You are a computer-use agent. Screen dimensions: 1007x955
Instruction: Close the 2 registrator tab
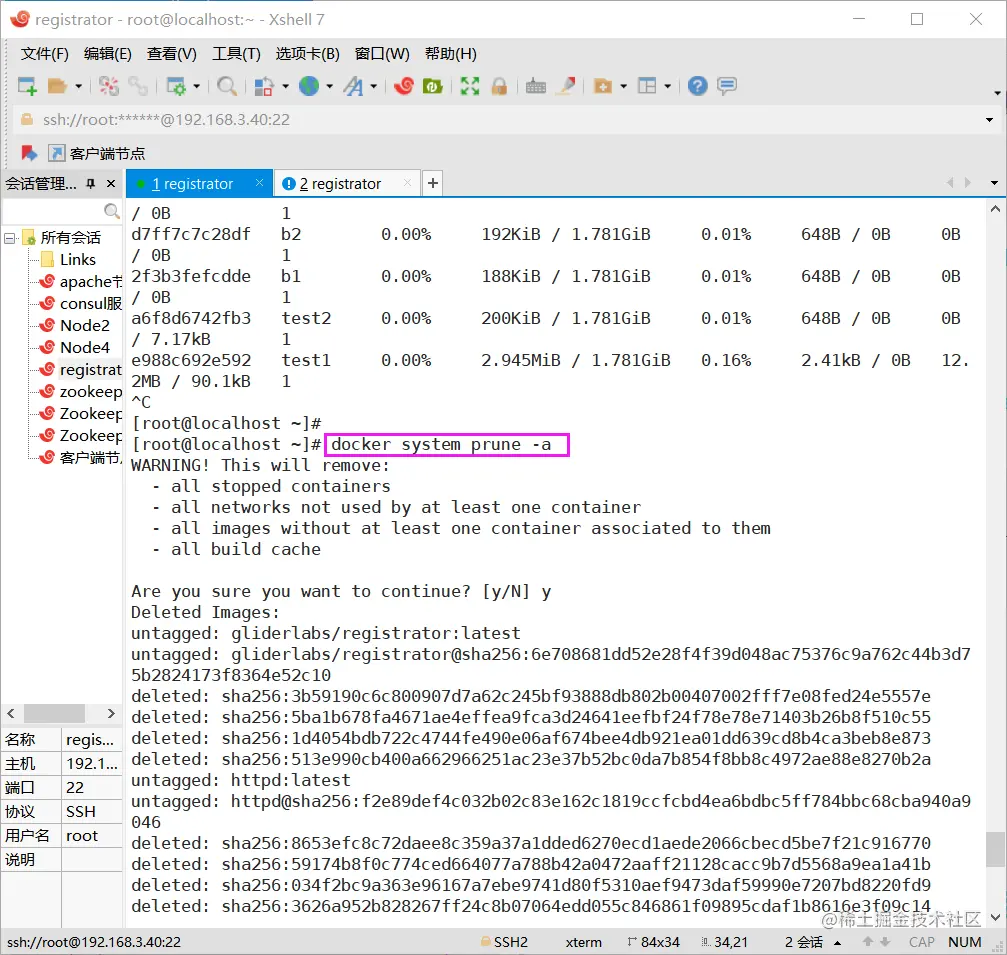coord(407,183)
